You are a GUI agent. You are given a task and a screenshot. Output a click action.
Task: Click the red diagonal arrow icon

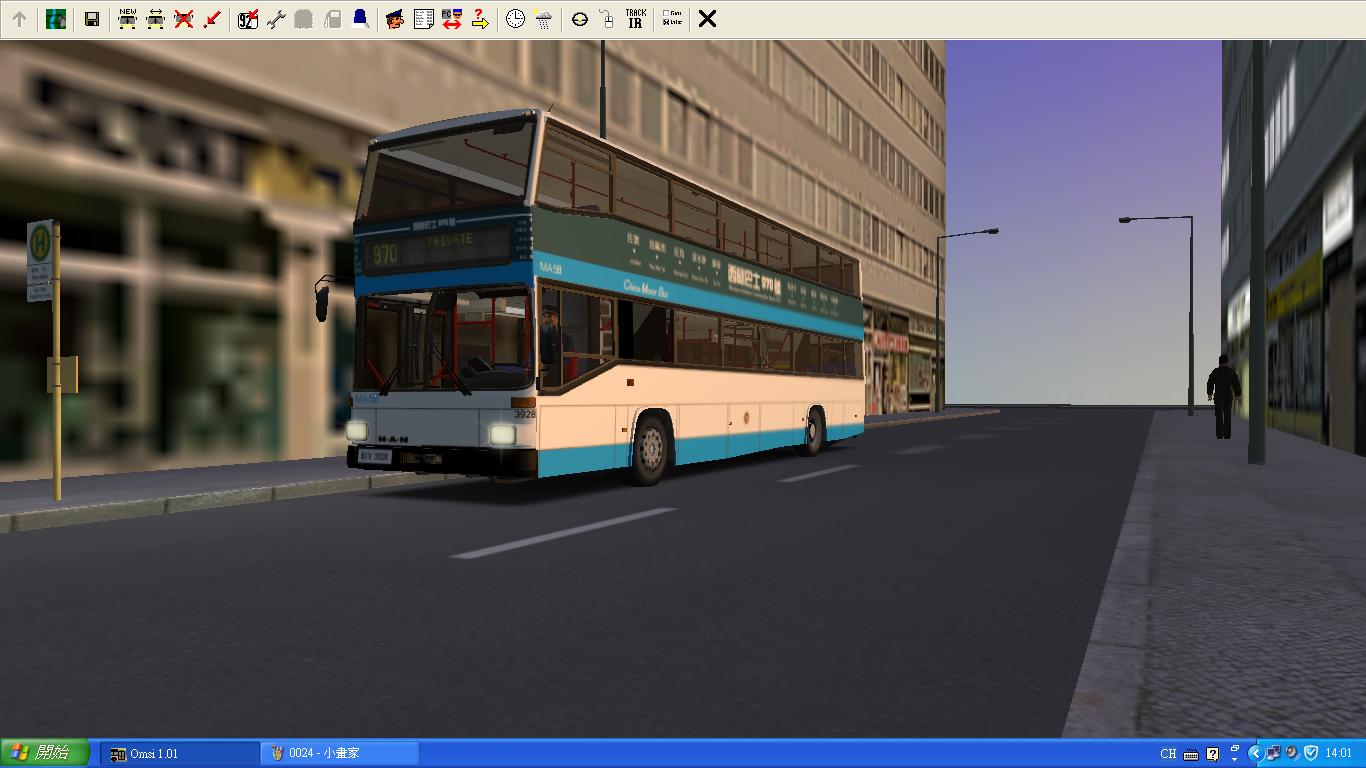tap(211, 19)
